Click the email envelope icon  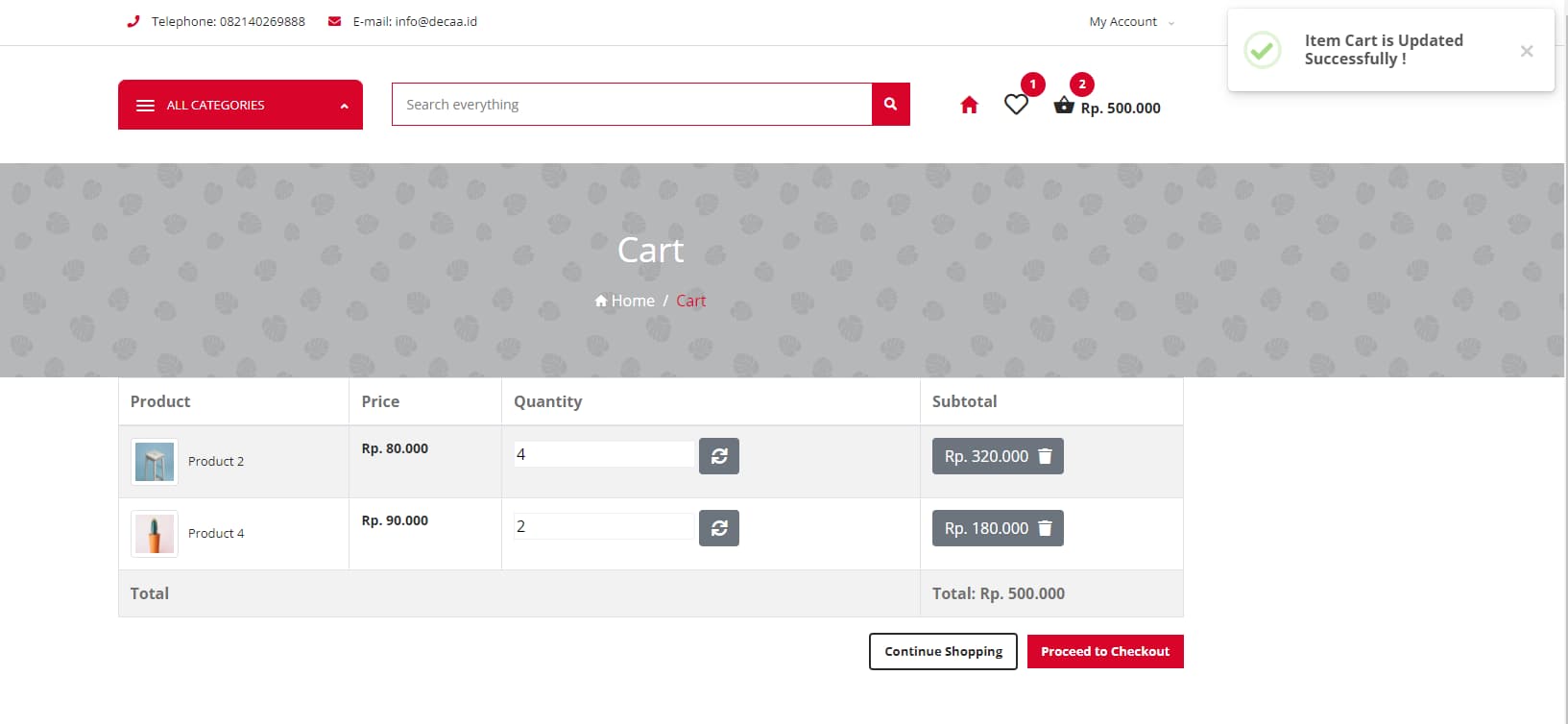click(x=334, y=21)
